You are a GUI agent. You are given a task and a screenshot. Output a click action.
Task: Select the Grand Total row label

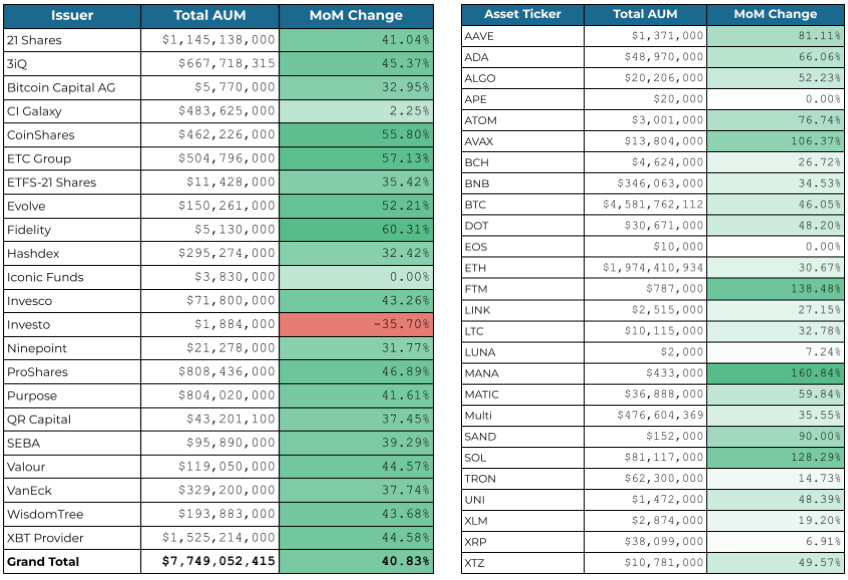(x=72, y=562)
